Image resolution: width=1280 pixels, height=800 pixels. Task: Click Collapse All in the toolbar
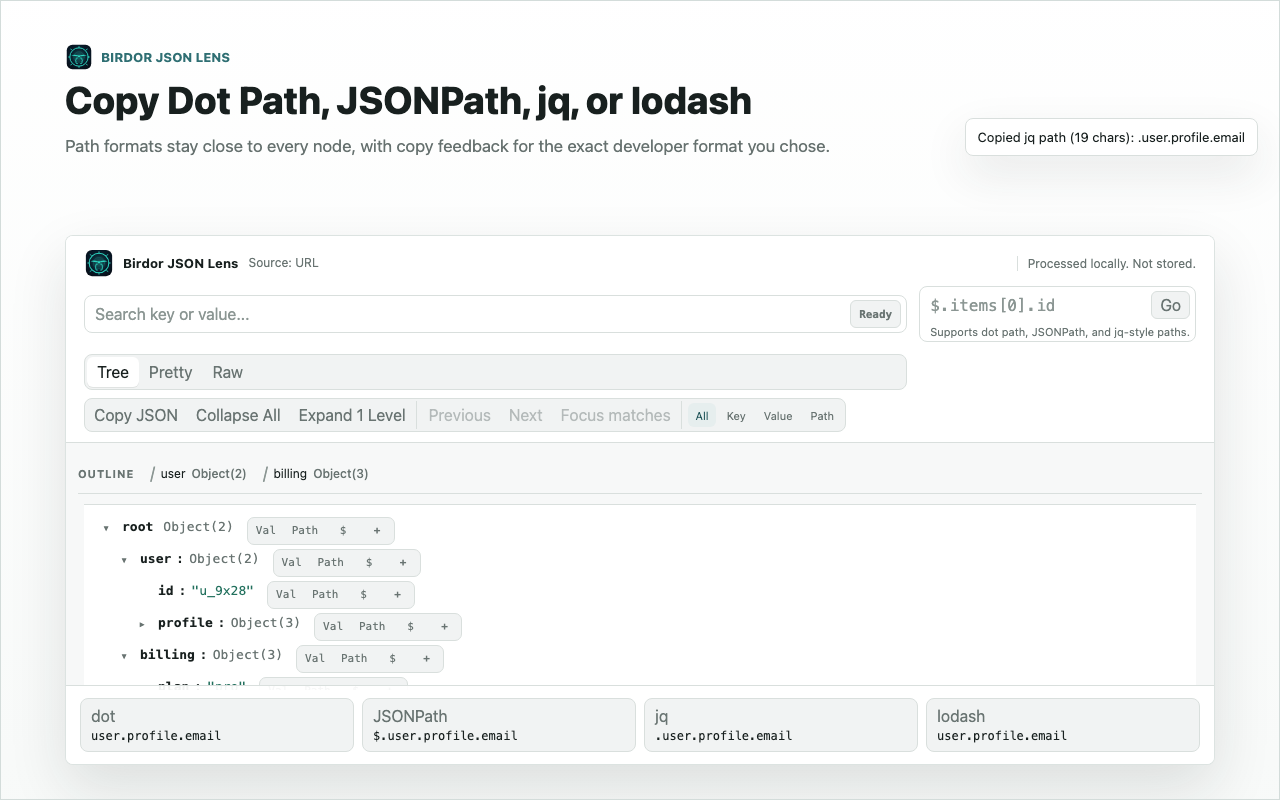pos(238,415)
